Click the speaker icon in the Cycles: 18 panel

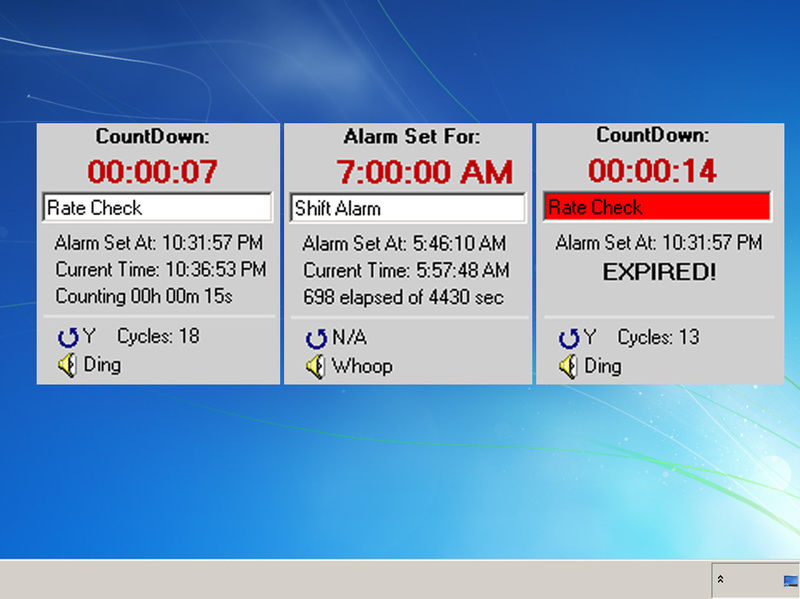pos(67,365)
